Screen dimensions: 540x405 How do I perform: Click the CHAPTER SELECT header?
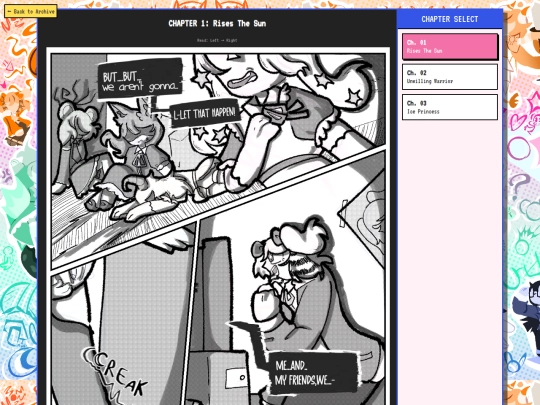(450, 19)
